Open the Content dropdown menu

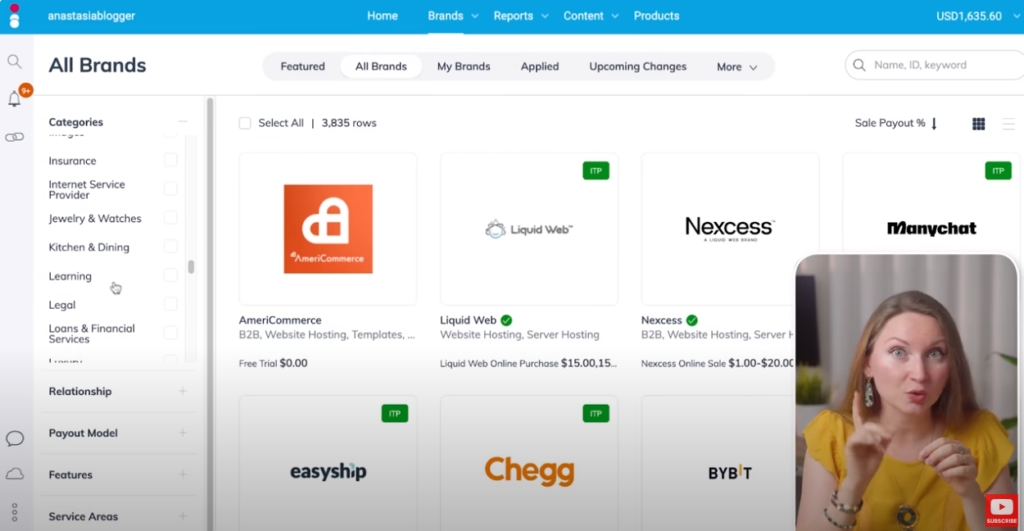(590, 16)
